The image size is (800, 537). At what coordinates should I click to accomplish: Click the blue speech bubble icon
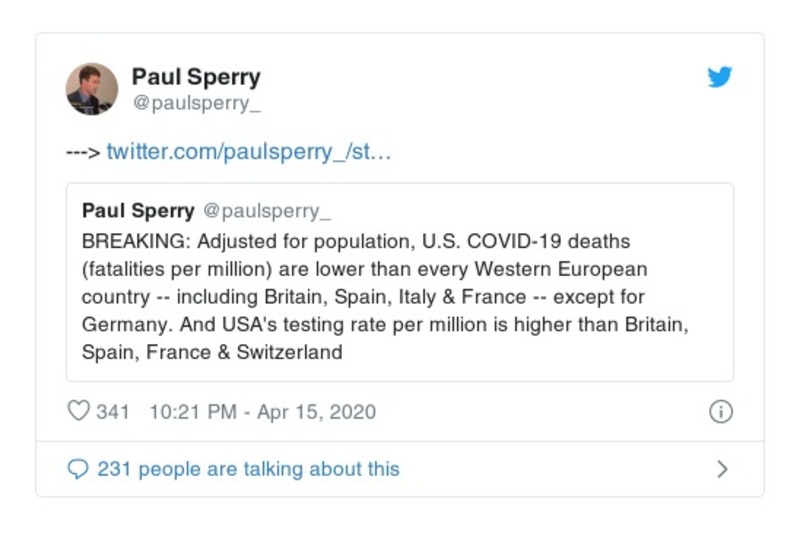coord(78,469)
